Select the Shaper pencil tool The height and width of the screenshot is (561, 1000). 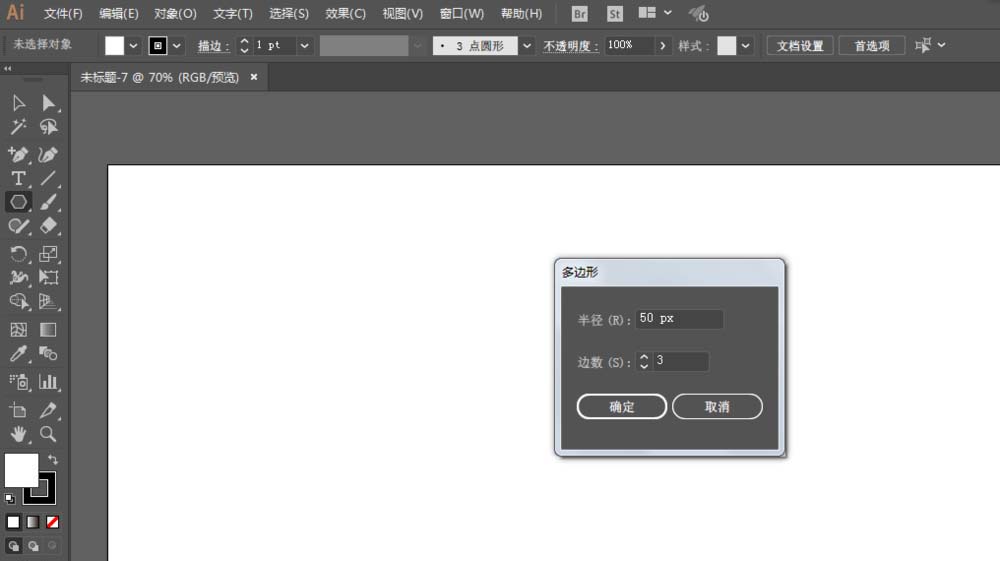[x=18, y=226]
